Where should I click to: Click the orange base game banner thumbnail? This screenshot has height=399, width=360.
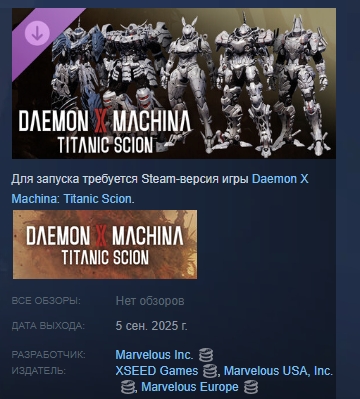[105, 244]
